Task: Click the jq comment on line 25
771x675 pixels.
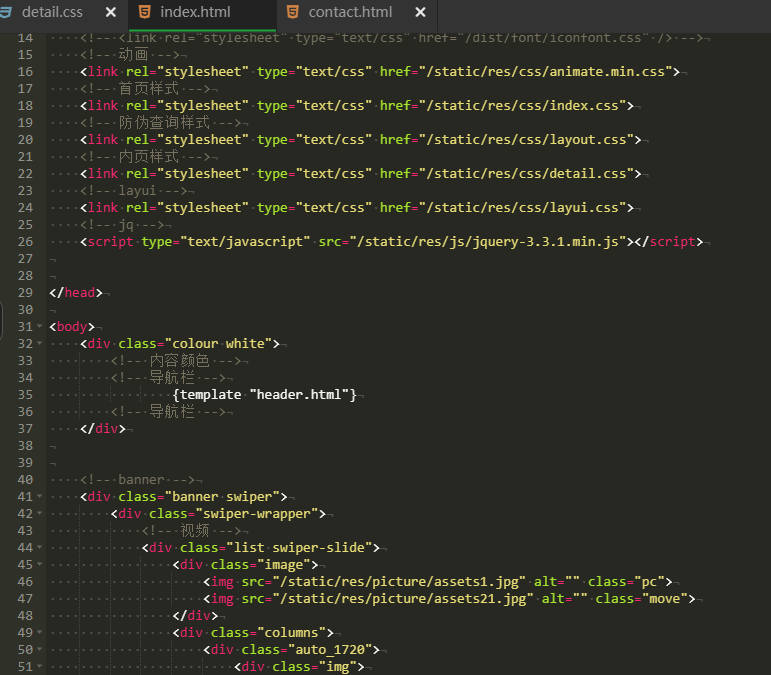Action: pos(122,225)
